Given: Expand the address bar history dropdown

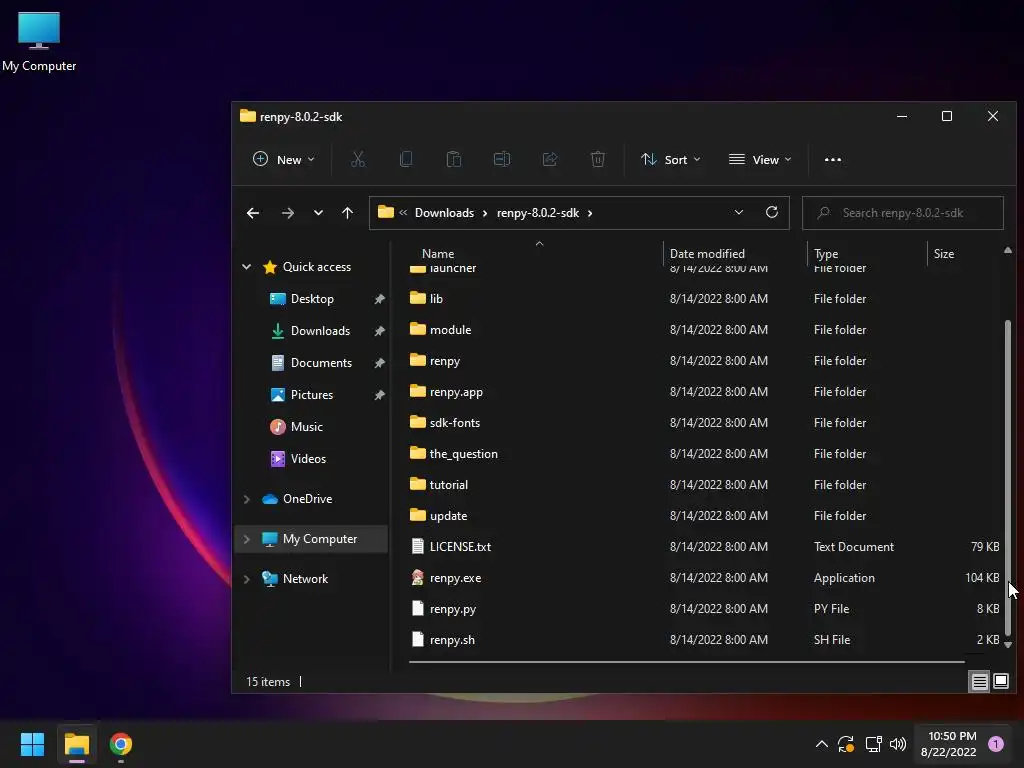Looking at the screenshot, I should 739,212.
